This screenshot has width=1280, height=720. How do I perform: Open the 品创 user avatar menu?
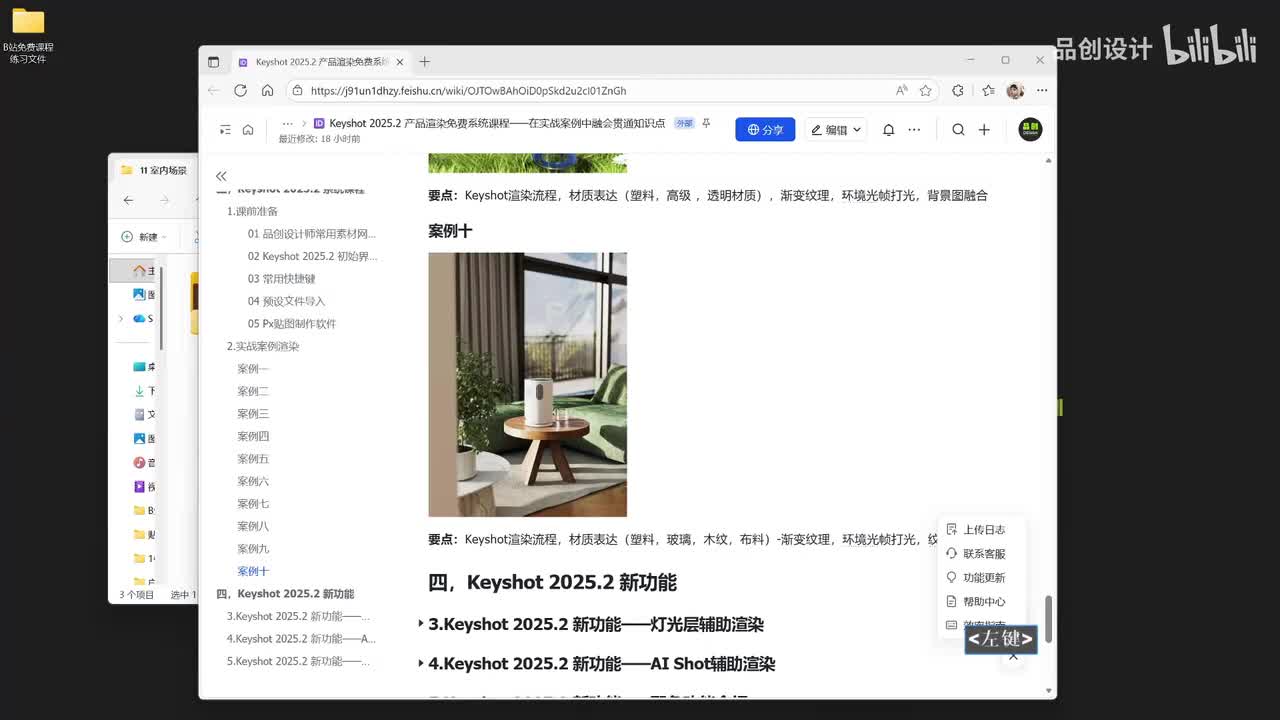[x=1030, y=129]
